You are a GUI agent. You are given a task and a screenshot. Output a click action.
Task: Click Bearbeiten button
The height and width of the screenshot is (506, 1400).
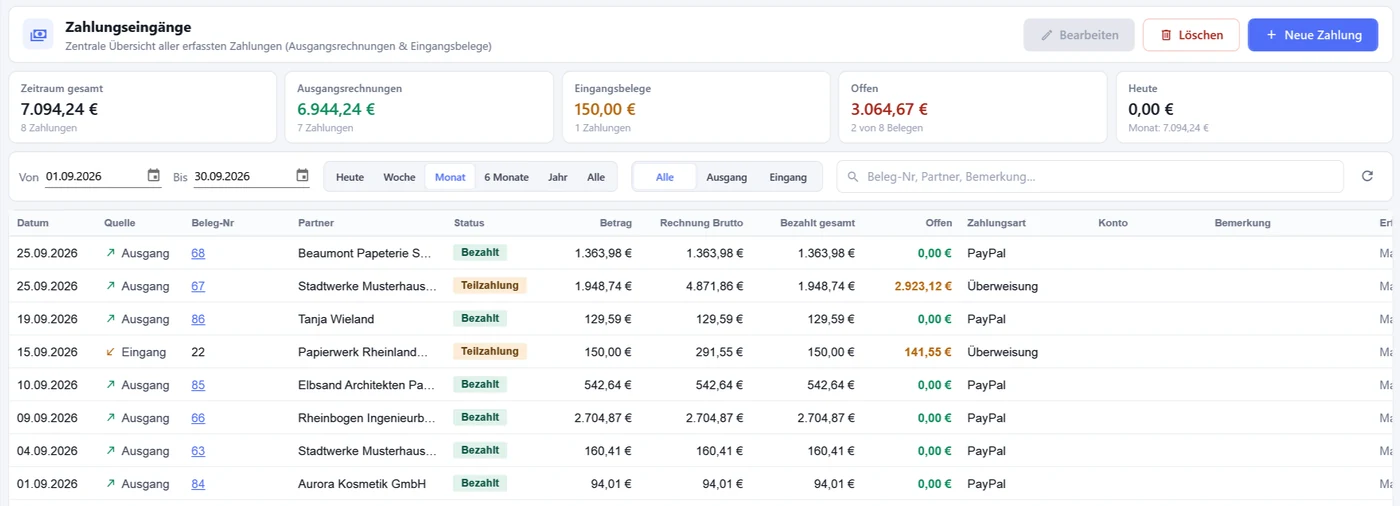coord(1079,35)
